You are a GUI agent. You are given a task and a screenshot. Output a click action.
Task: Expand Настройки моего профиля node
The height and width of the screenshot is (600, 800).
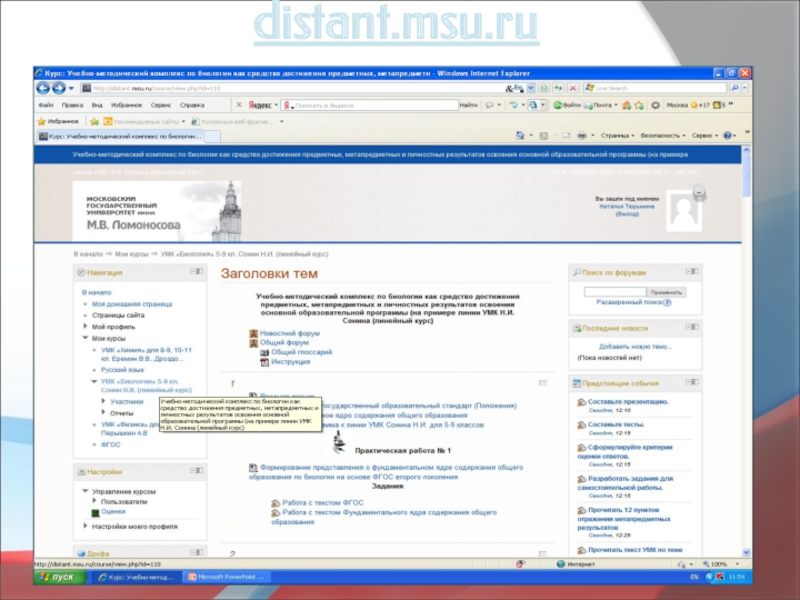tap(85, 526)
